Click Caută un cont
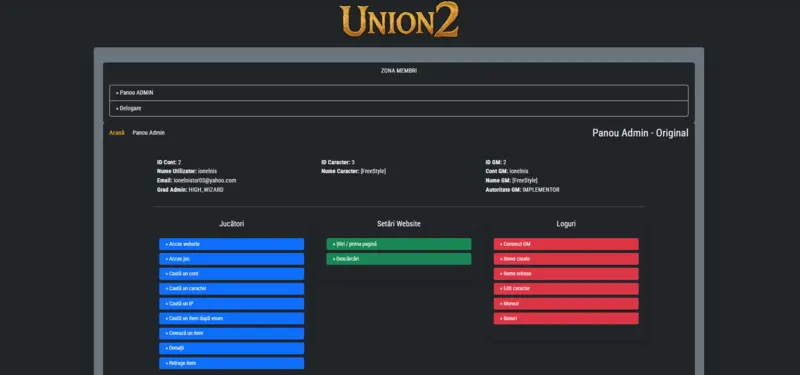Viewport: 800px width, 375px height. click(x=232, y=273)
